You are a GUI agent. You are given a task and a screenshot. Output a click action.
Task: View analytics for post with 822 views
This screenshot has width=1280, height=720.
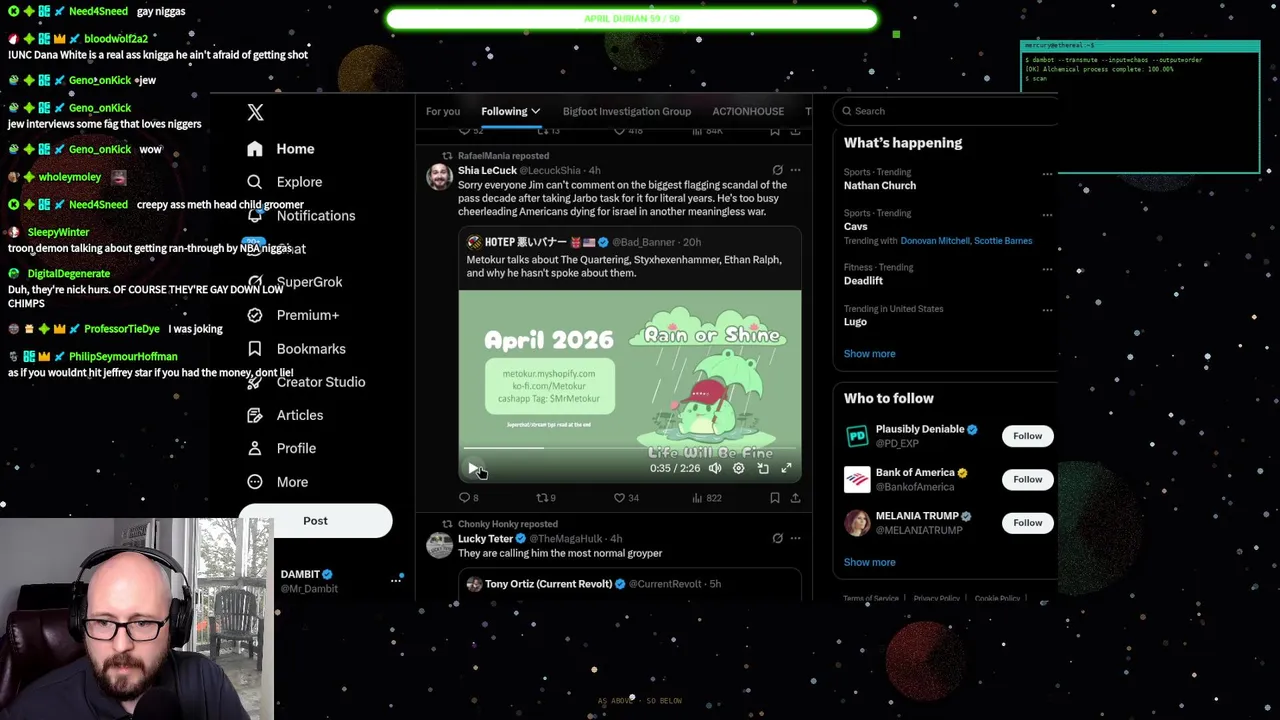point(705,497)
